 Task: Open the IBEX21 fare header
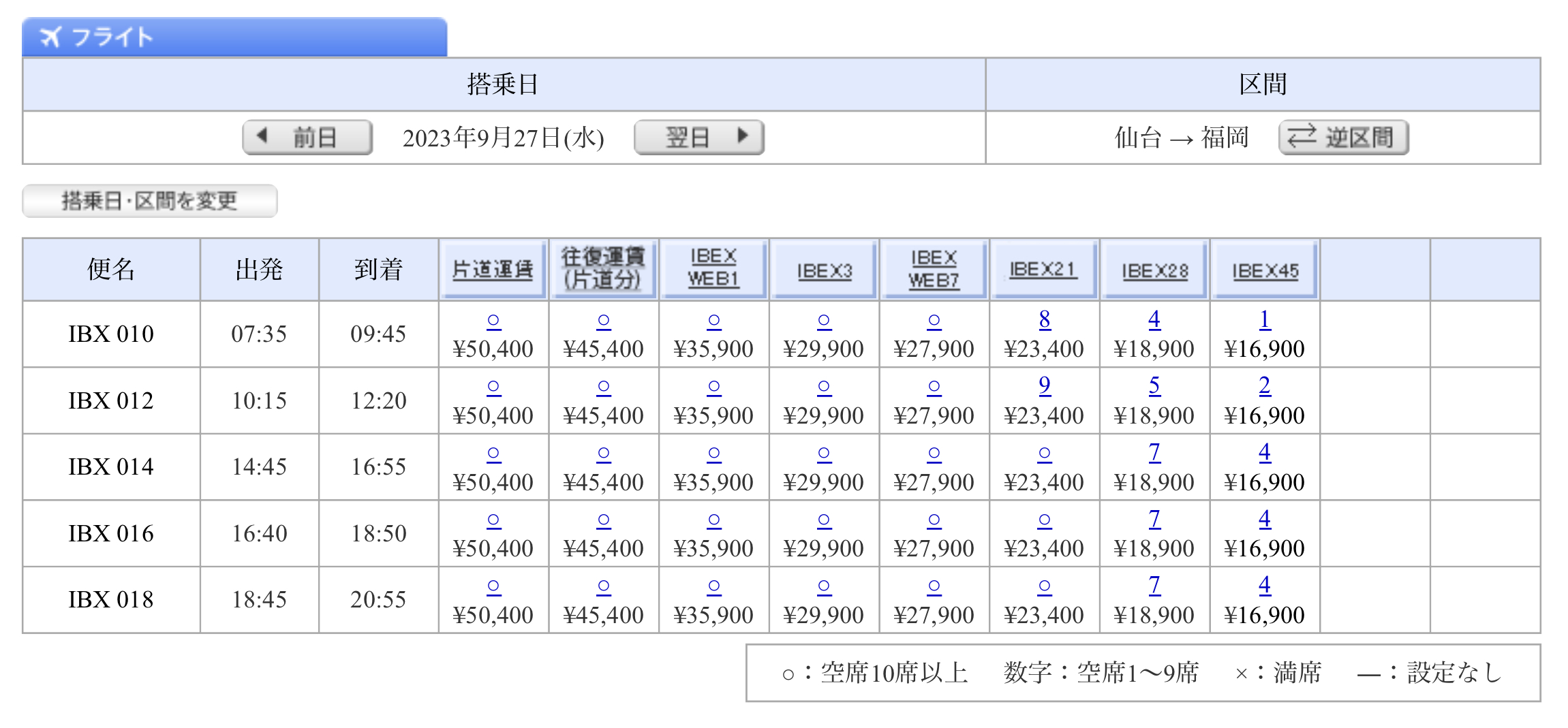(1044, 270)
